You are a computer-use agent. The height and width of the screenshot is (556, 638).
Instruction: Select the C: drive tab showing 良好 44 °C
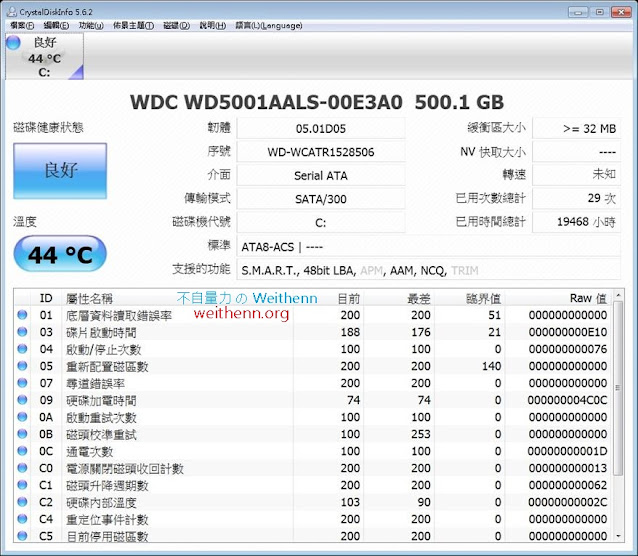44,56
